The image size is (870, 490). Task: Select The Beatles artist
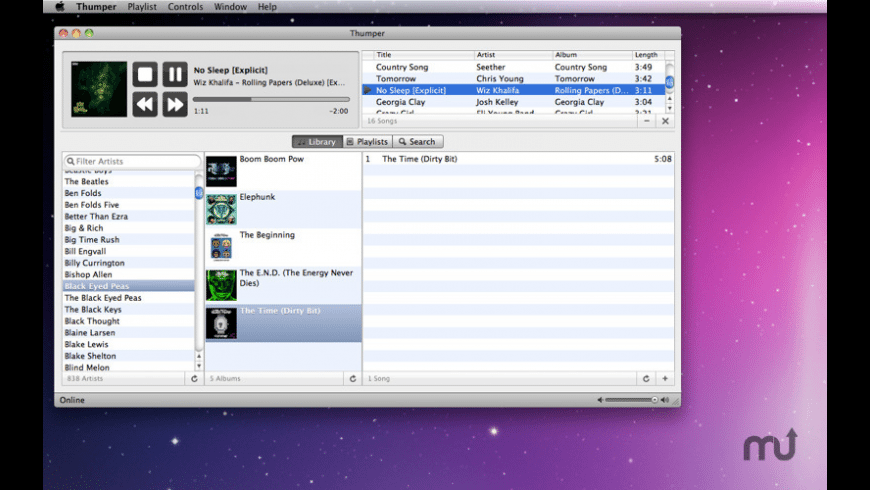tap(129, 181)
